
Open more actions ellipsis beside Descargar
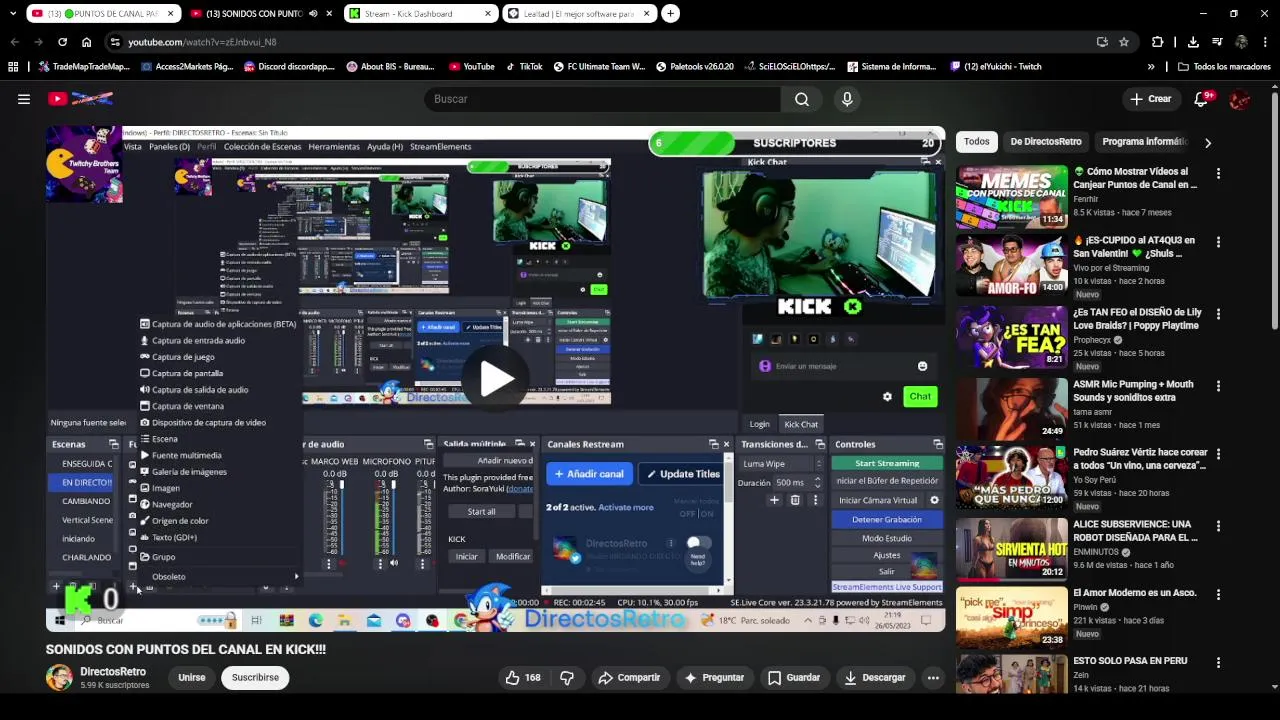point(933,677)
